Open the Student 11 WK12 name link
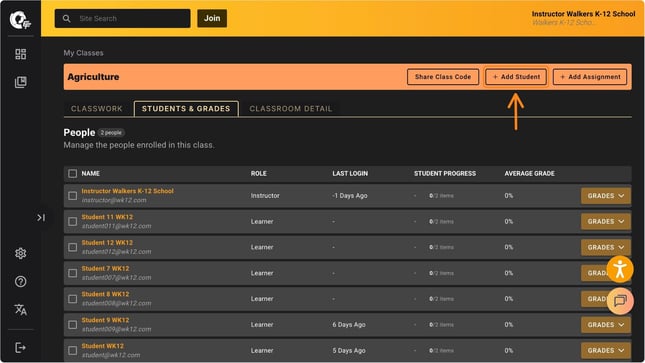 pos(107,217)
